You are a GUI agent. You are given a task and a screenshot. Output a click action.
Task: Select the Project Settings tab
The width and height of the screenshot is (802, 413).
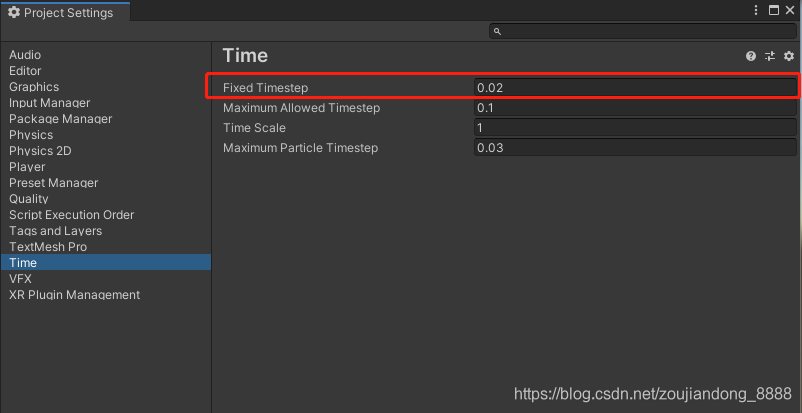[65, 12]
